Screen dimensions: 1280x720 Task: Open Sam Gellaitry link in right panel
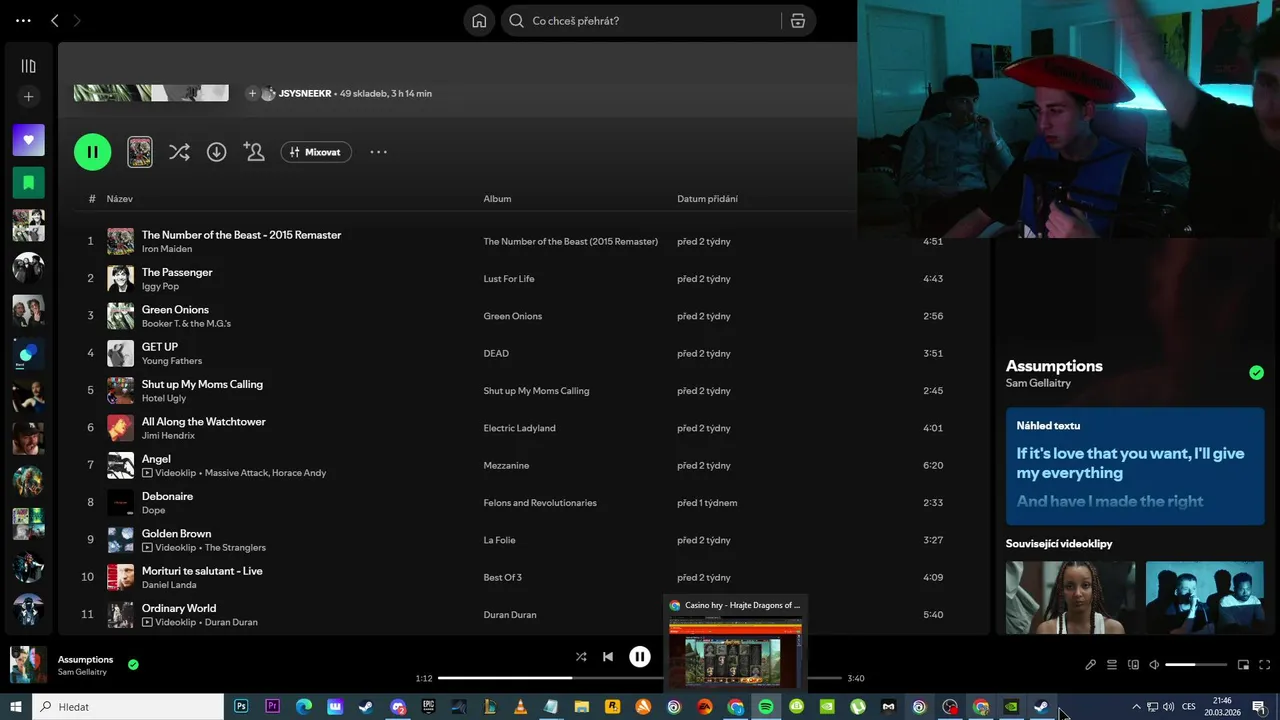coord(1038,383)
